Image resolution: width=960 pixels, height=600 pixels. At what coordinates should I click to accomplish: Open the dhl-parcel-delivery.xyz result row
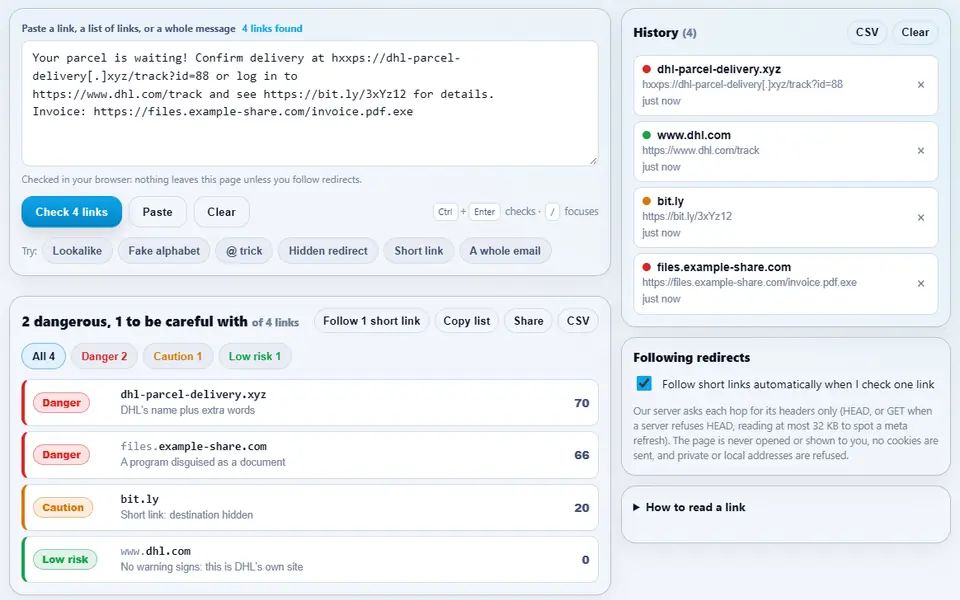point(310,403)
